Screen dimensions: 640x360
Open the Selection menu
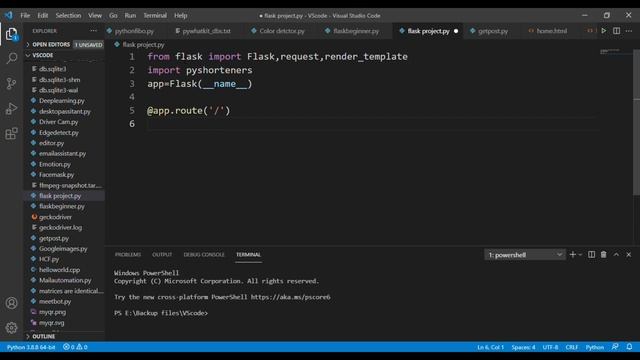(x=68, y=16)
